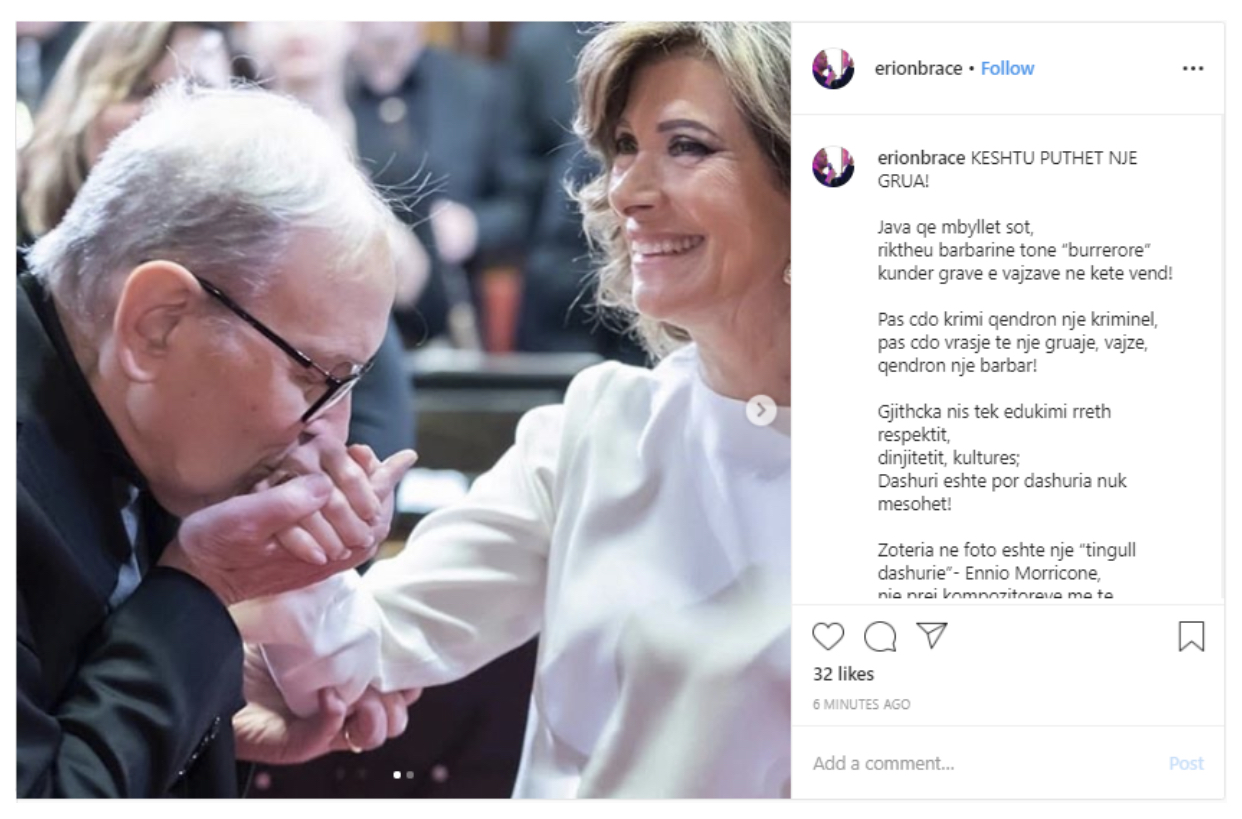This screenshot has height=819, width=1242.
Task: View the 32 likes list
Action: point(843,674)
